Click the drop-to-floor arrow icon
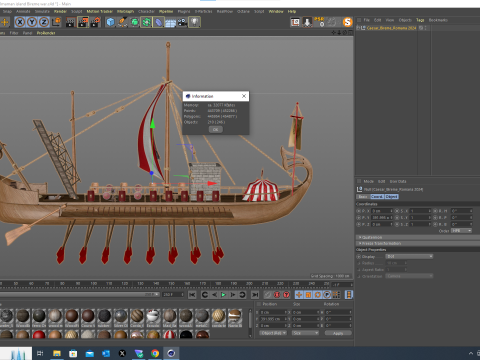 307,22
